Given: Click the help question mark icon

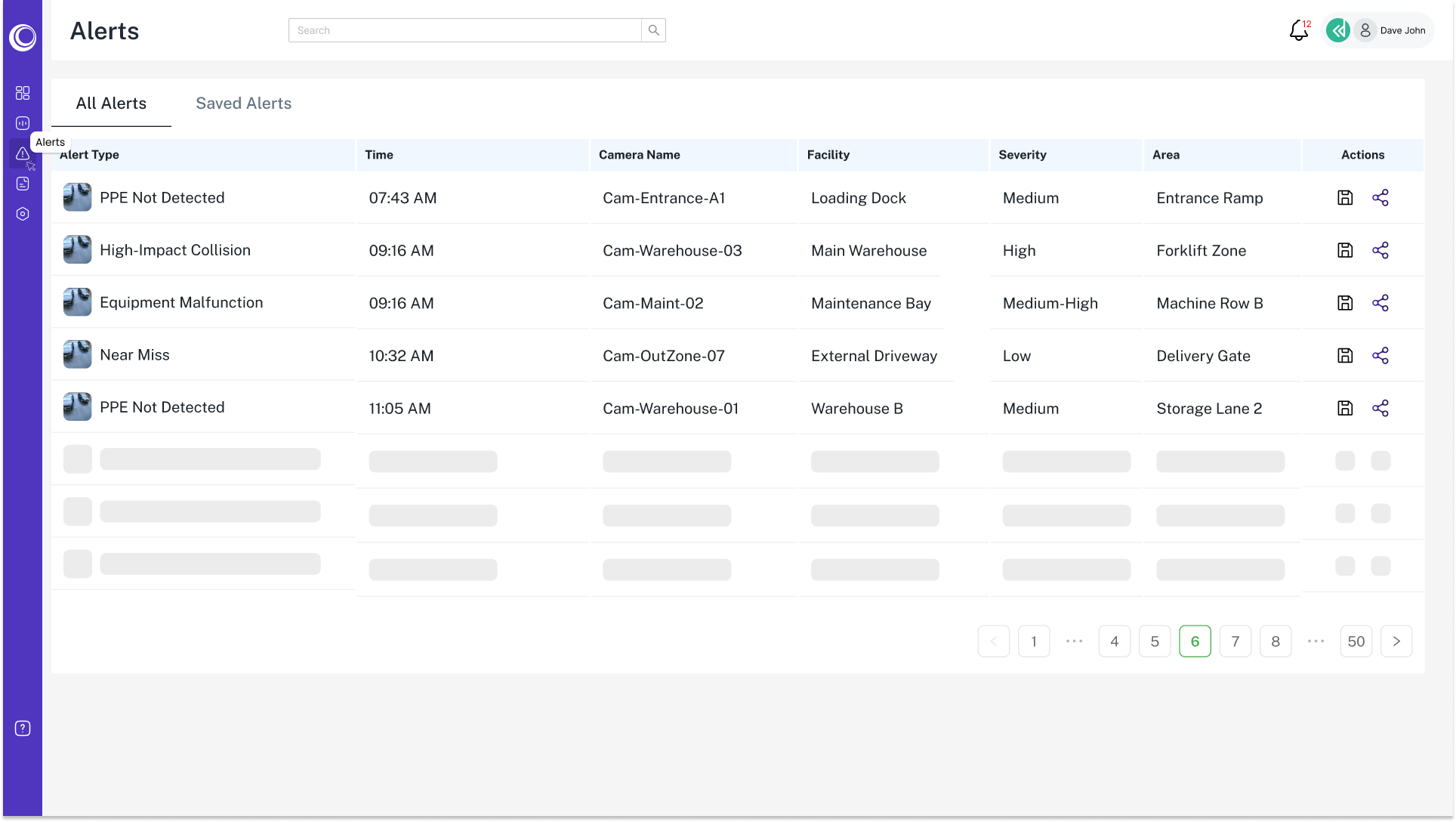Looking at the screenshot, I should coord(23,728).
